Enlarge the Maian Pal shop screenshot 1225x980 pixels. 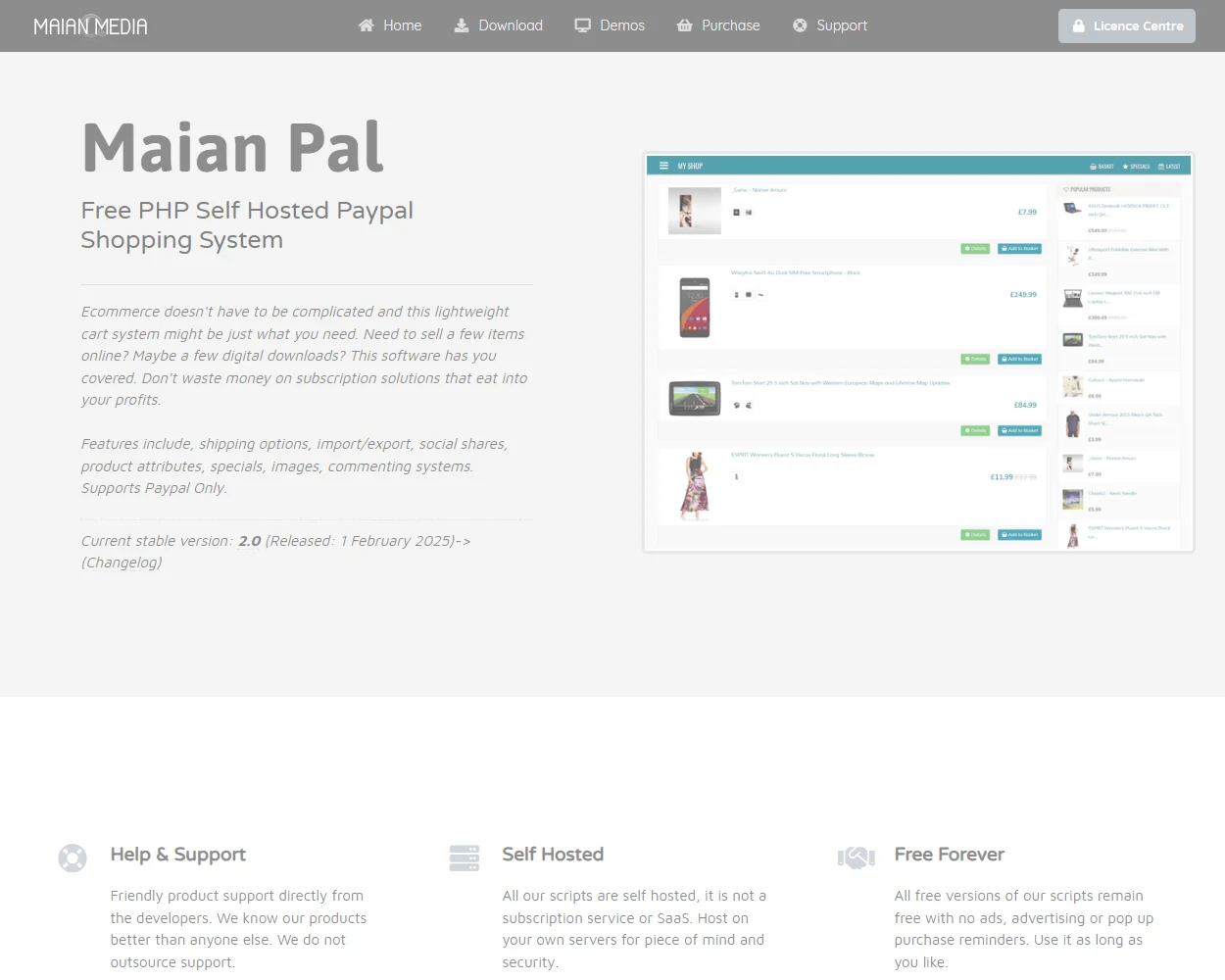coord(918,353)
